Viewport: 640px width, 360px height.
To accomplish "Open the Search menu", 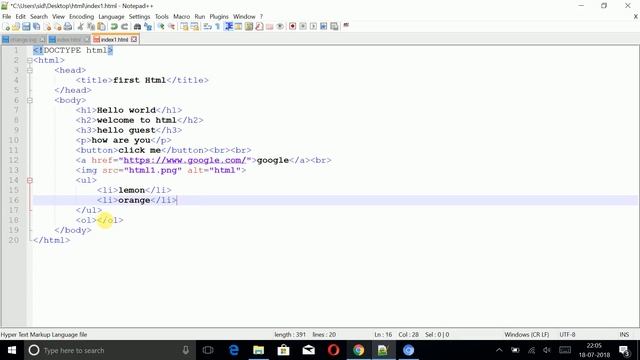I will 39,16.
